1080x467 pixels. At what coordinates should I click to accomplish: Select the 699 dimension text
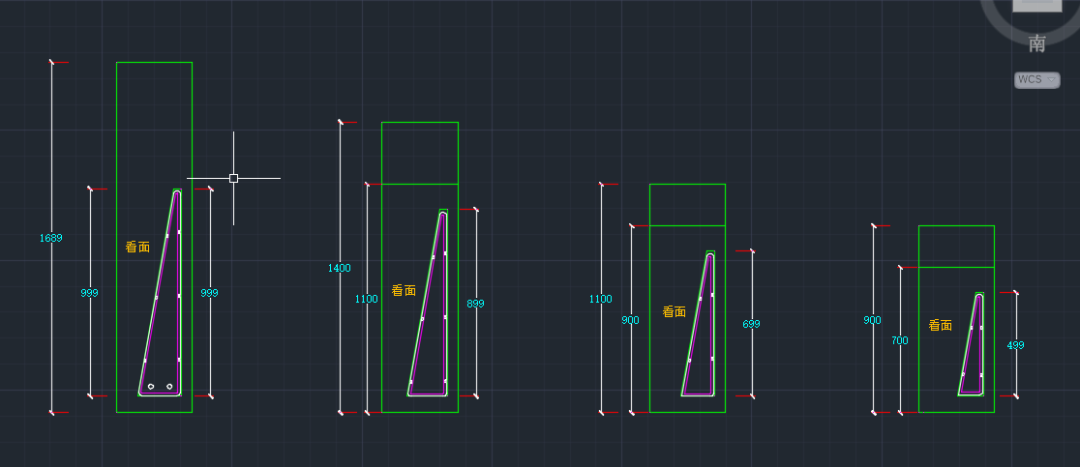tap(751, 324)
